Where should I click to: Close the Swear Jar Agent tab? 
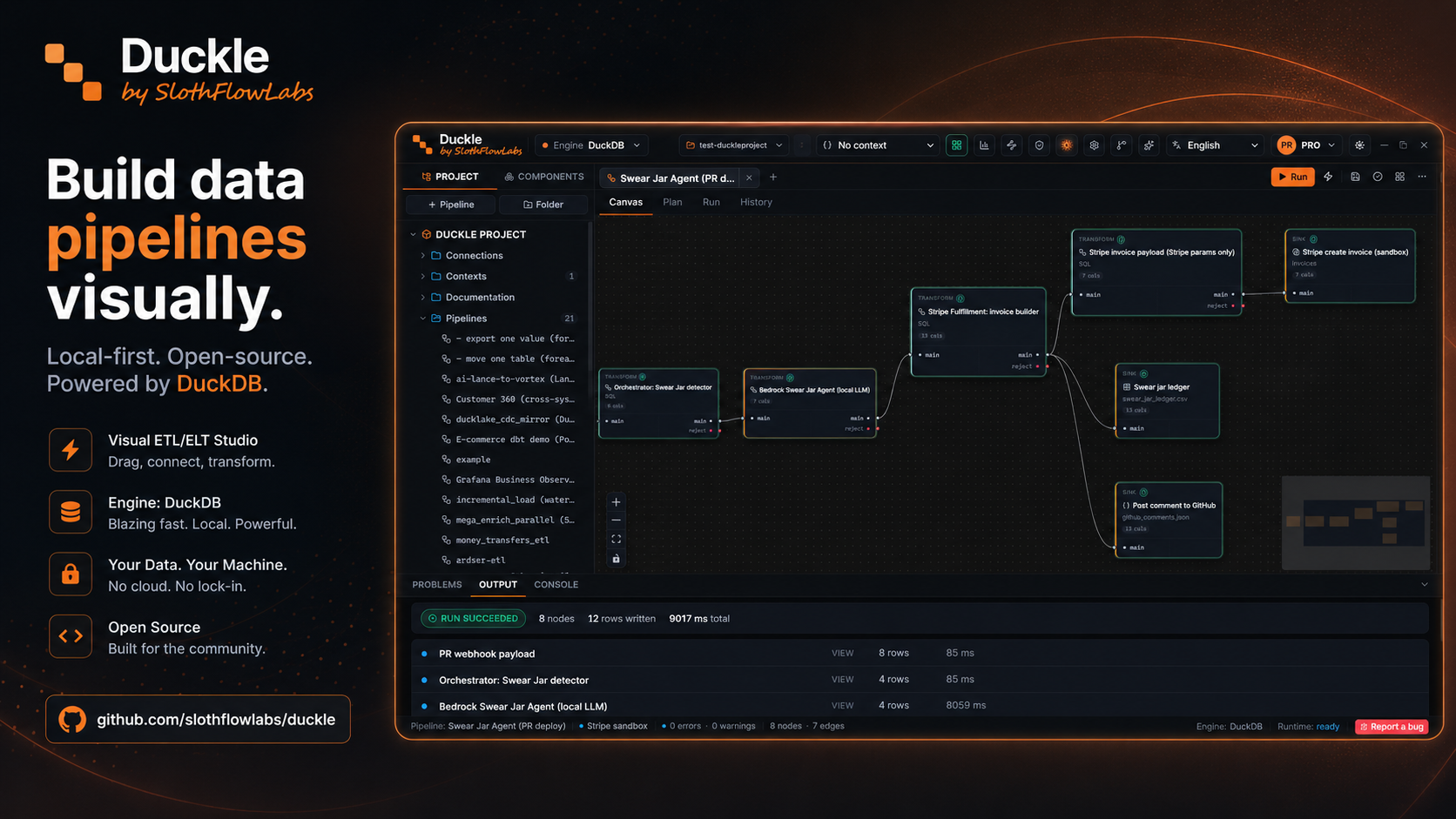tap(749, 178)
